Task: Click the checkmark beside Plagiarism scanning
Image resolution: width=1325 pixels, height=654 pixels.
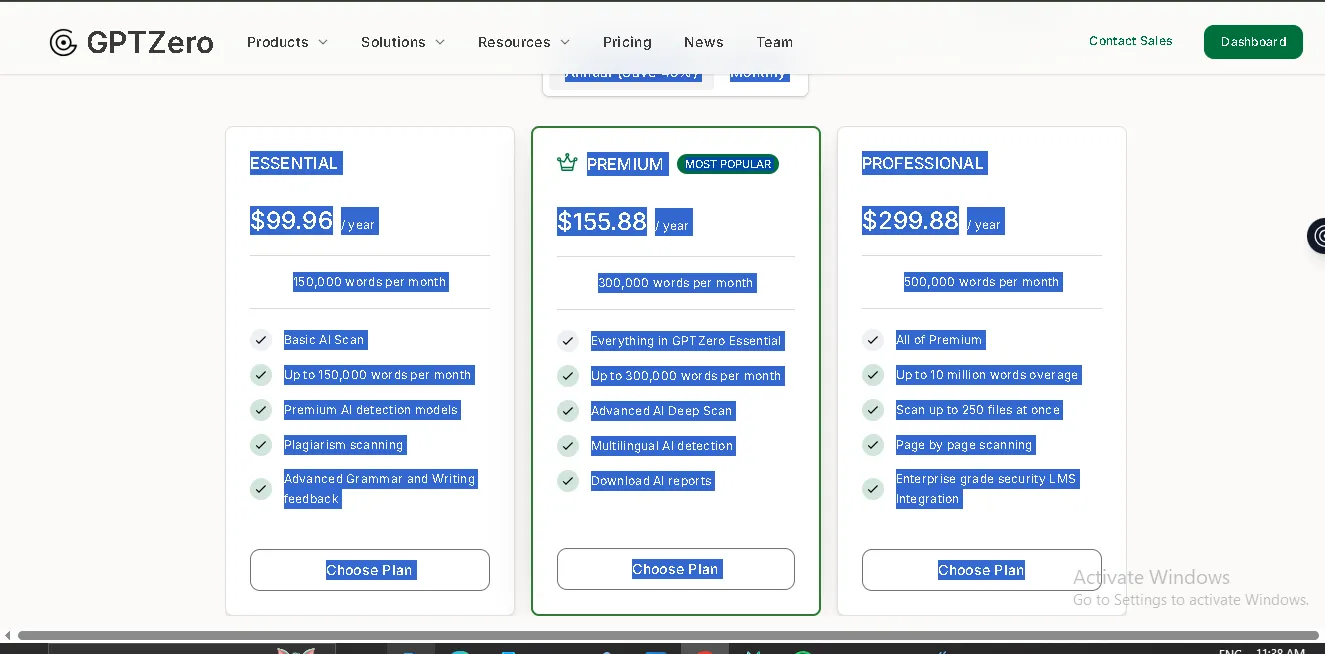Action: [261, 445]
